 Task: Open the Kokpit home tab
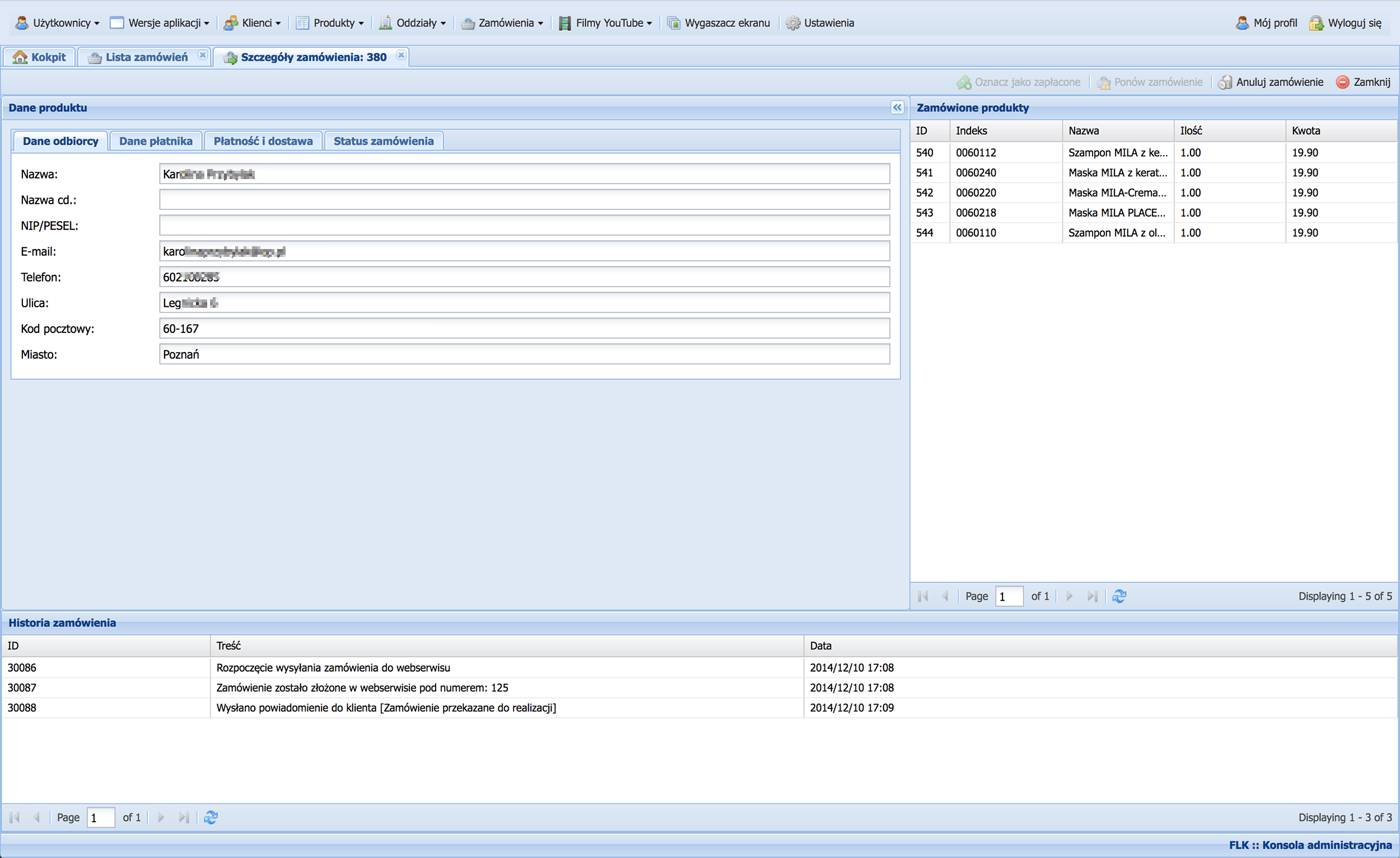point(40,57)
